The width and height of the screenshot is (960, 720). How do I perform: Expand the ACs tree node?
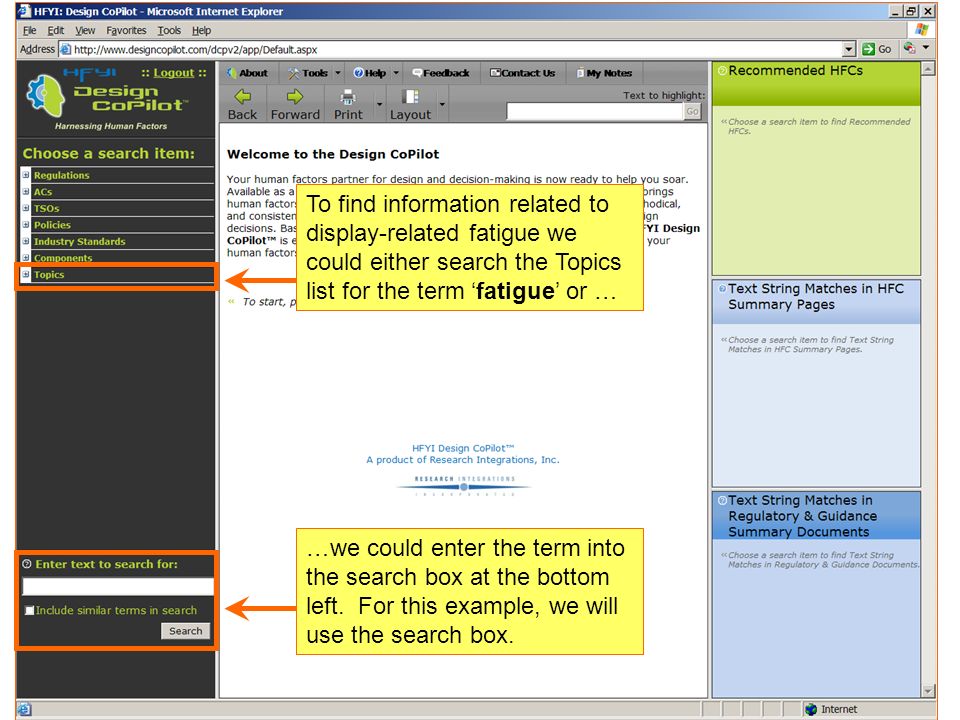[x=26, y=192]
